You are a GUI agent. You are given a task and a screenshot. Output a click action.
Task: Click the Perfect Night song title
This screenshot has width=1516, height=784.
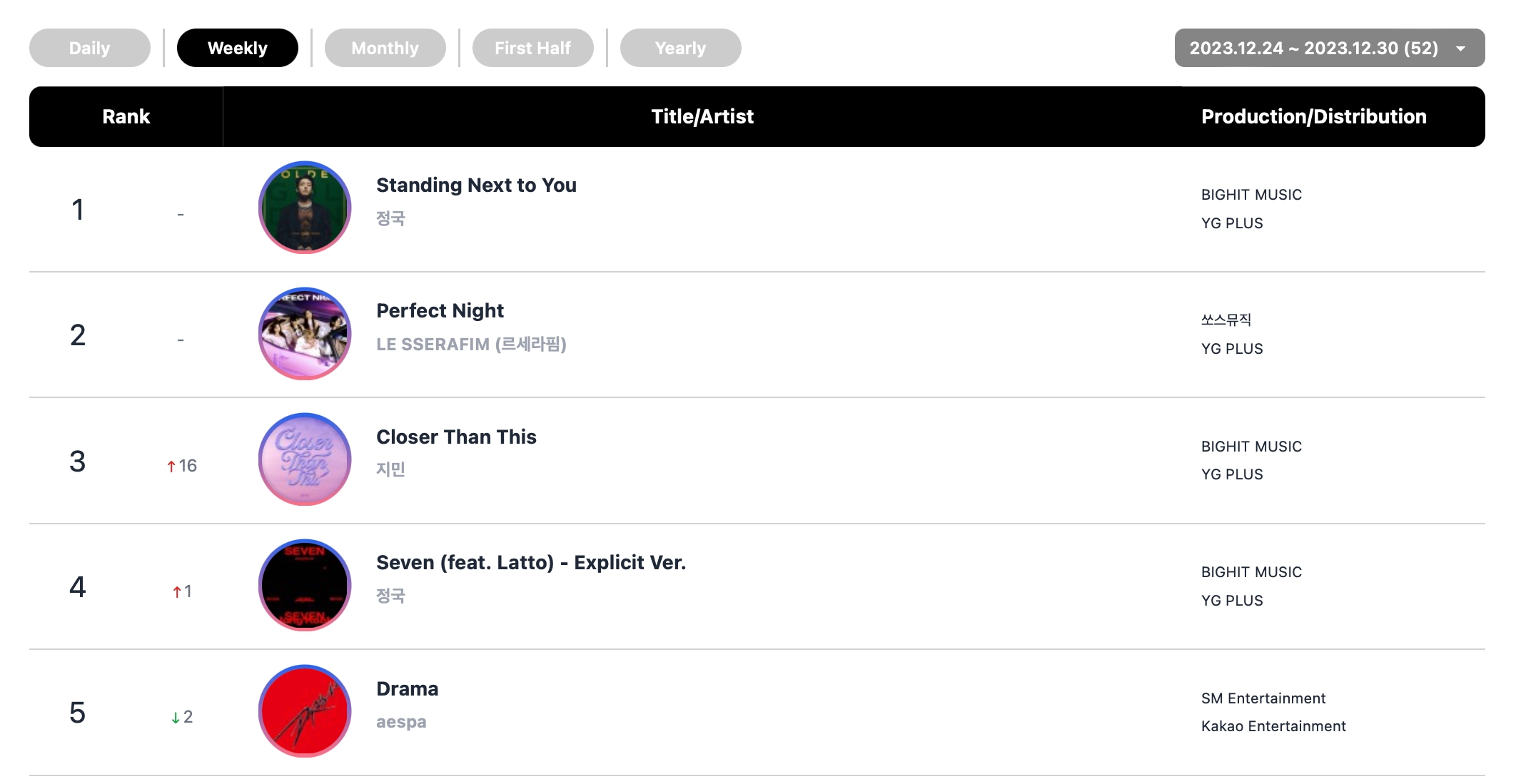point(440,310)
